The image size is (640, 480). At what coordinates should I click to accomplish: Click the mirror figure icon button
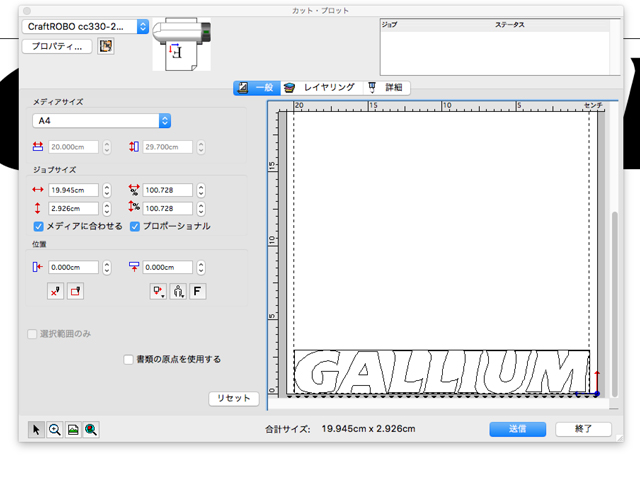178,291
